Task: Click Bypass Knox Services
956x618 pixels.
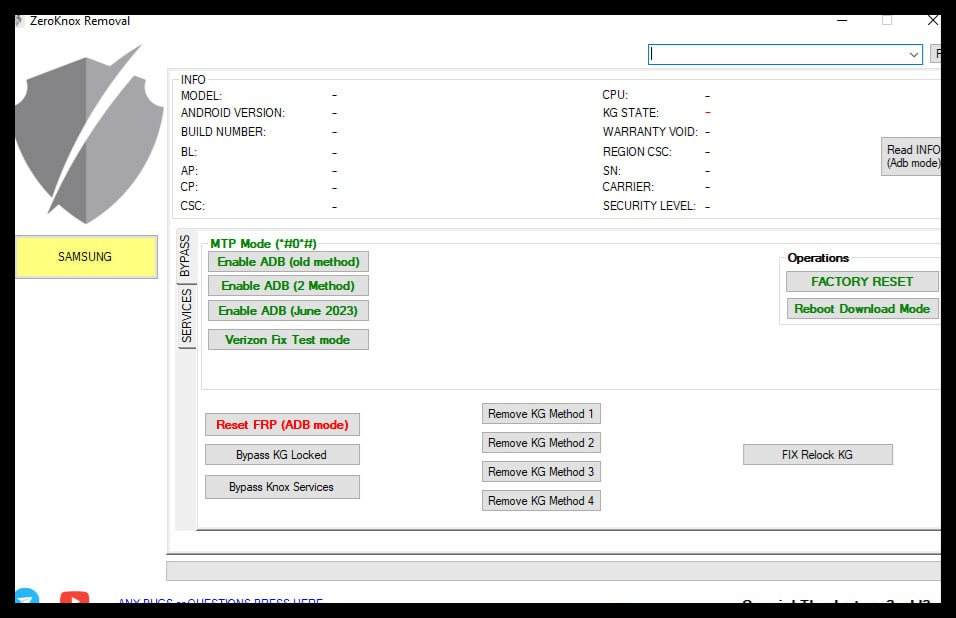Action: coord(282,487)
